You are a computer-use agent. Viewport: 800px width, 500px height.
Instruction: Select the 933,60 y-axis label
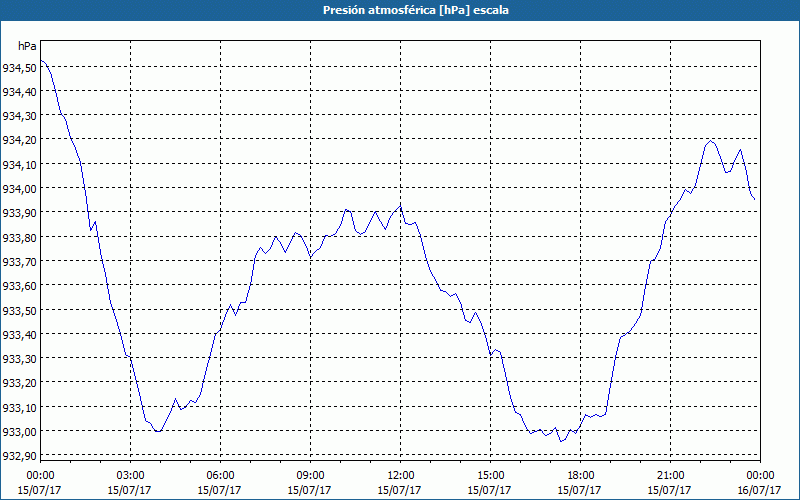pos(19,286)
